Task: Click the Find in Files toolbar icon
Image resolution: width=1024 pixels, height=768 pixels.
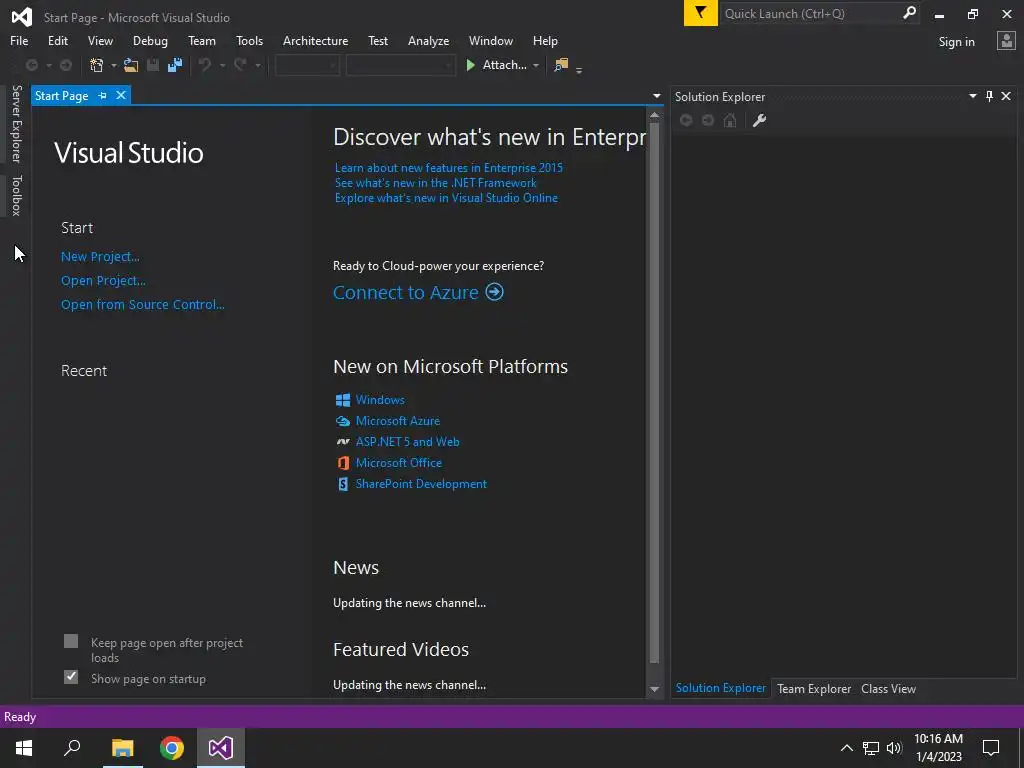Action: coord(561,65)
